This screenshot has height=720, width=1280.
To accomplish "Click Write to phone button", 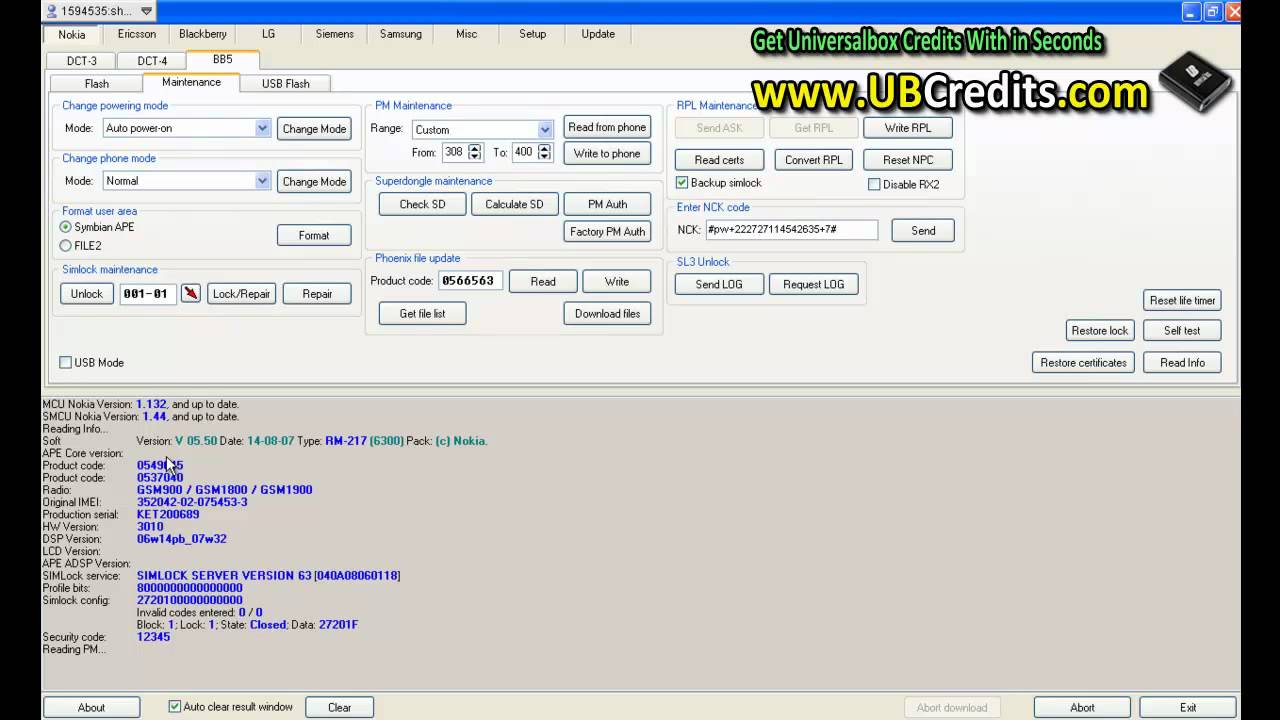I will pos(607,153).
